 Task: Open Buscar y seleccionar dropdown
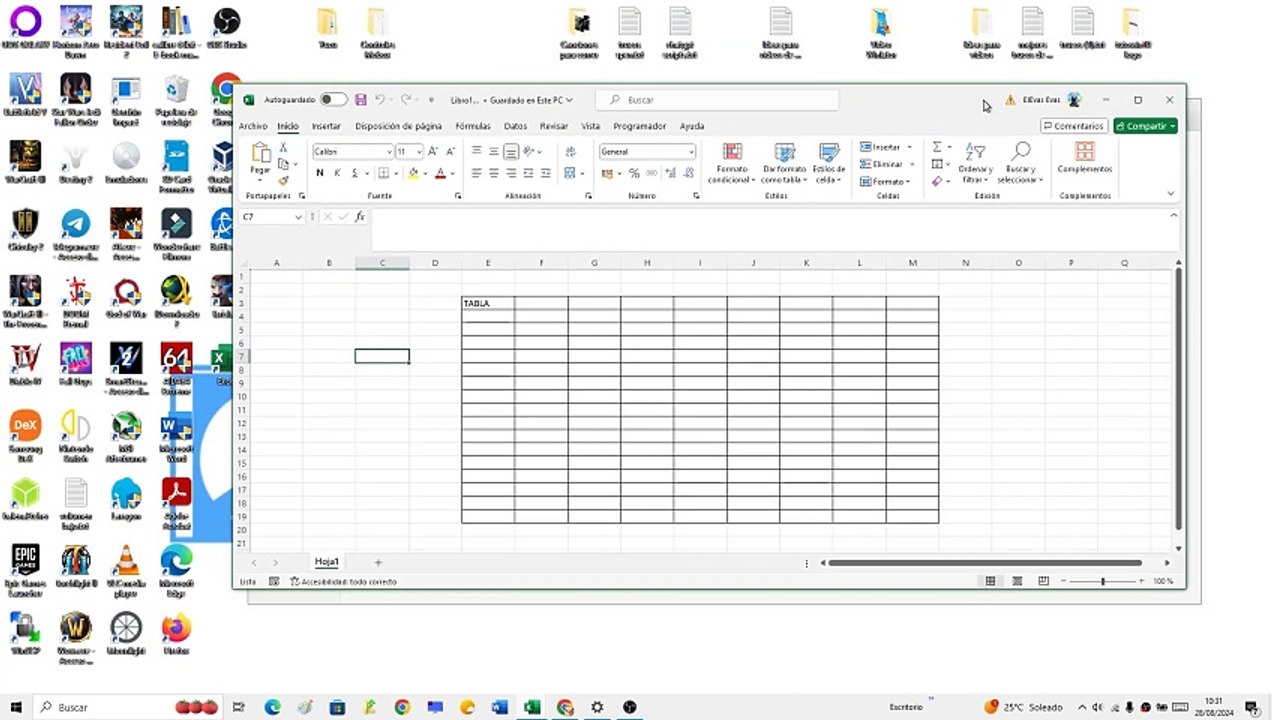tap(1019, 163)
